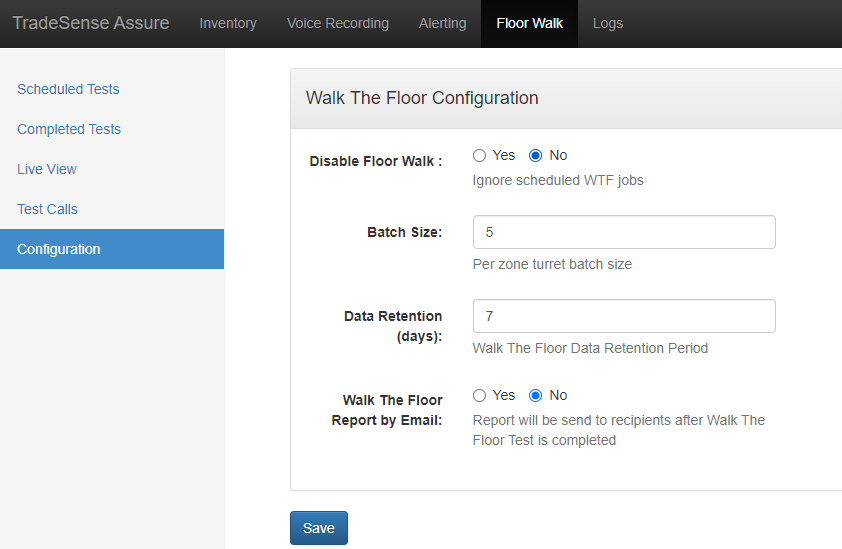Set Disable Floor Walk to Yes
The height and width of the screenshot is (549, 842).
[x=480, y=156]
